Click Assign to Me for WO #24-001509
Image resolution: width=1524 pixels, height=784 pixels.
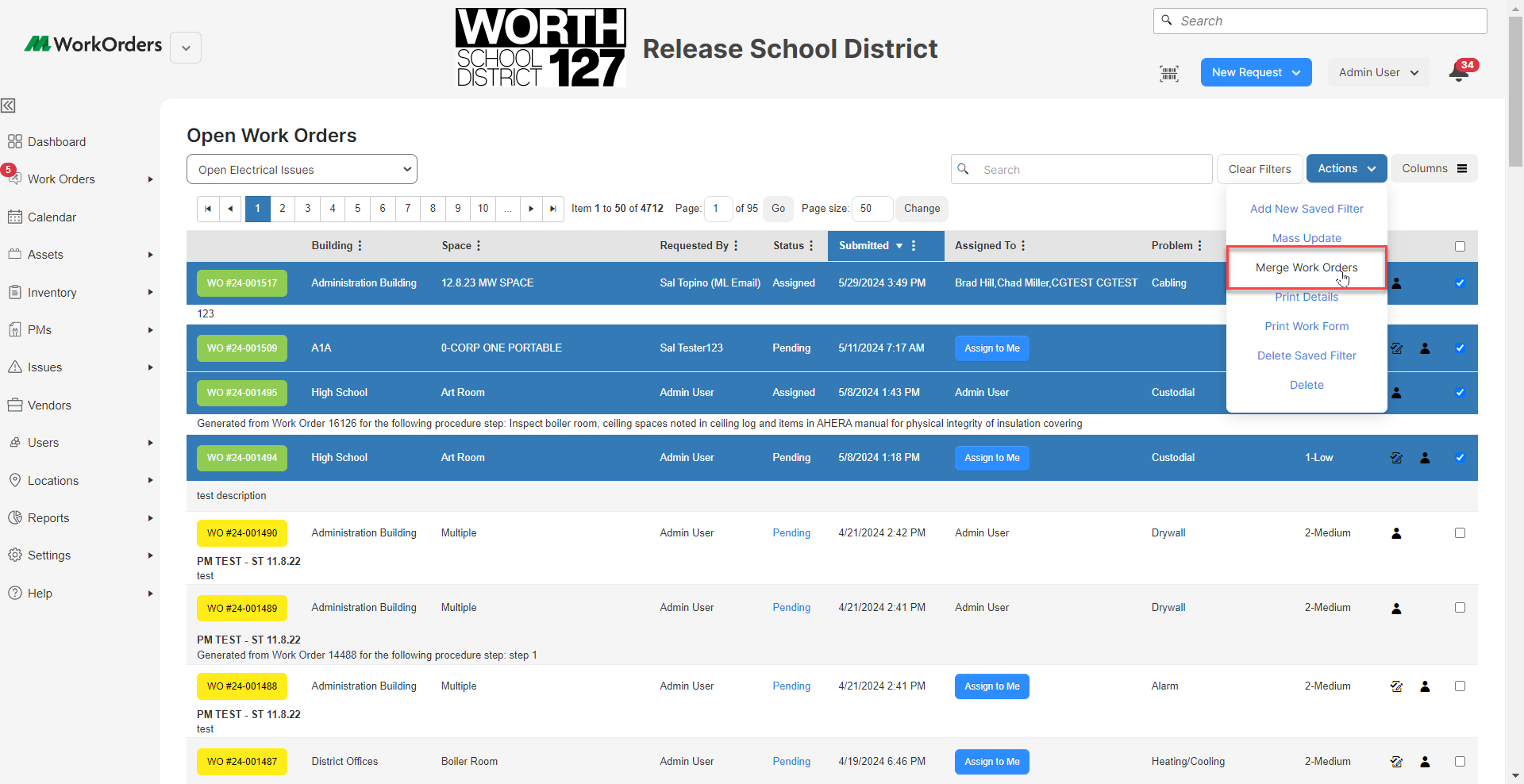(x=992, y=348)
